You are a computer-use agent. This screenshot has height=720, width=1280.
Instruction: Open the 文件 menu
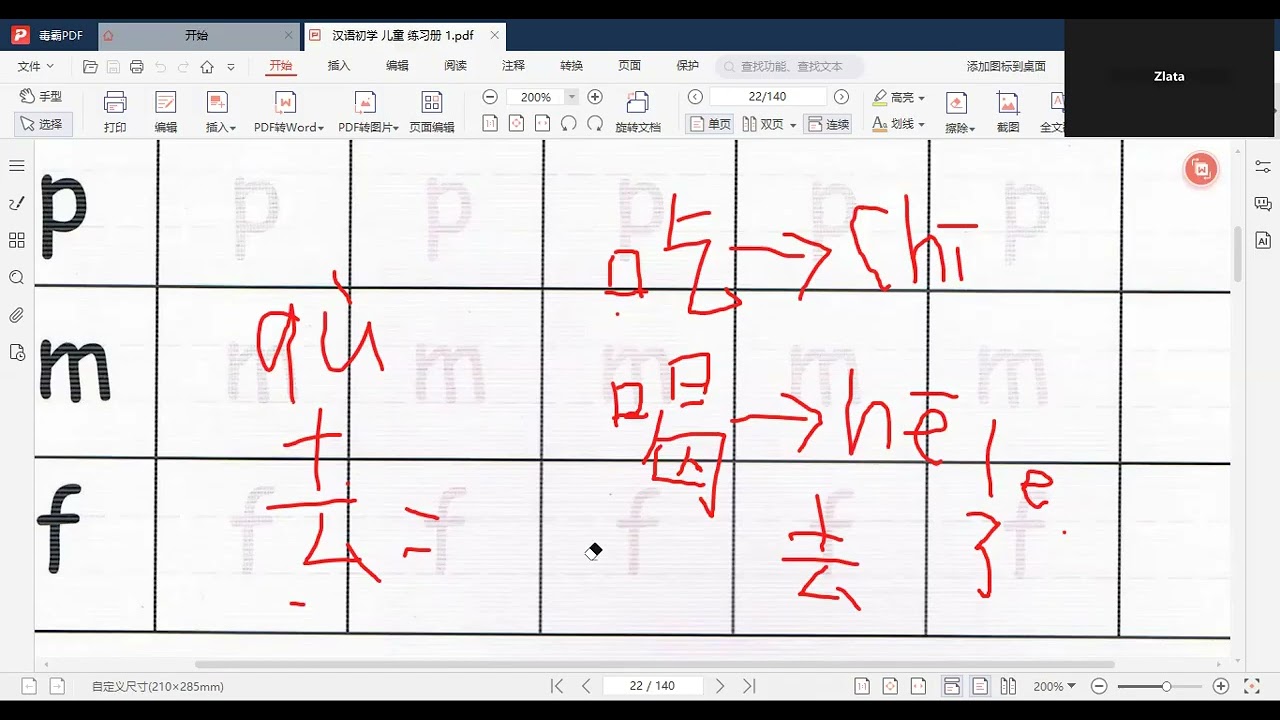tap(36, 66)
